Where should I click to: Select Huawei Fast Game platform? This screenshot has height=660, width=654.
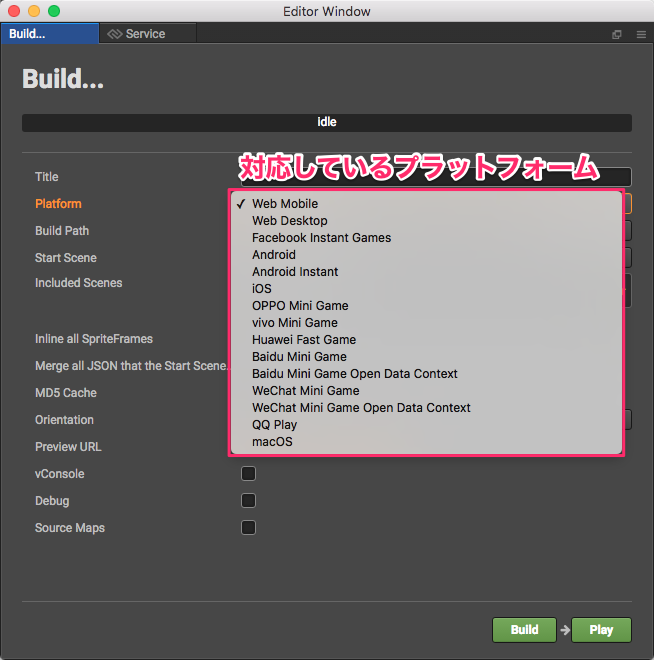point(426,340)
